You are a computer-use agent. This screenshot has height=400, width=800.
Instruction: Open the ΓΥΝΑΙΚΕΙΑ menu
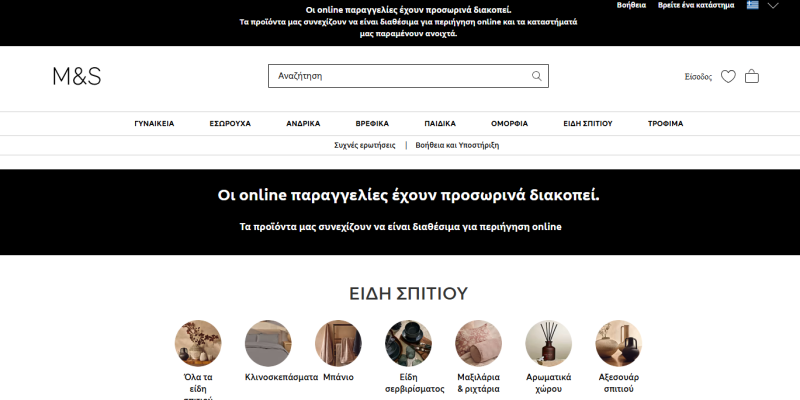pyautogui.click(x=154, y=124)
